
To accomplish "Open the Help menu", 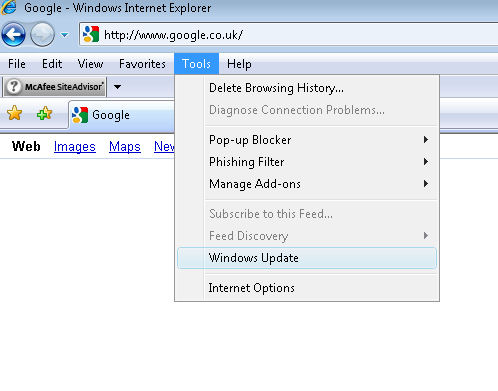I will tap(239, 64).
